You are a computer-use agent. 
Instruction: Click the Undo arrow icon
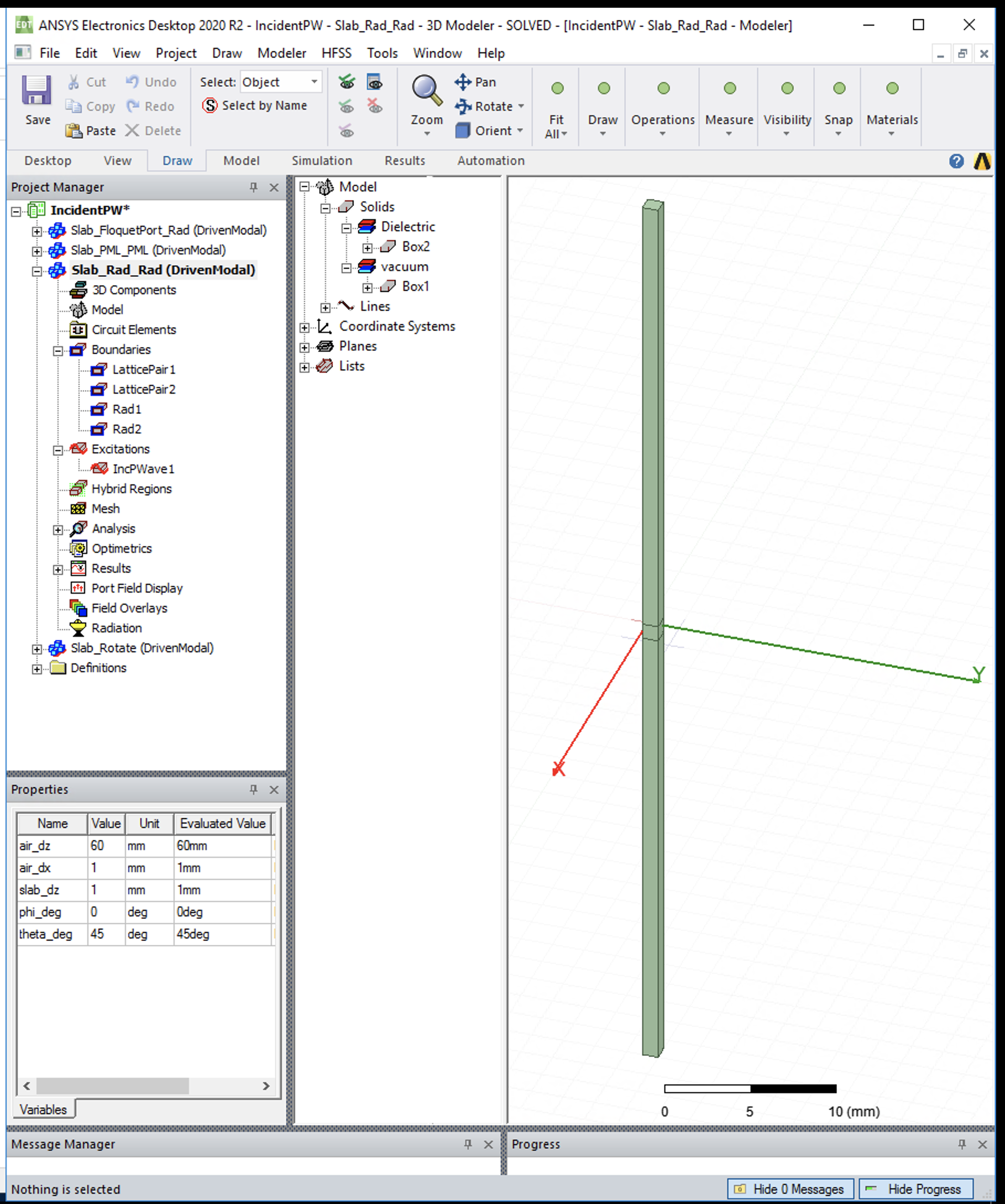[132, 82]
